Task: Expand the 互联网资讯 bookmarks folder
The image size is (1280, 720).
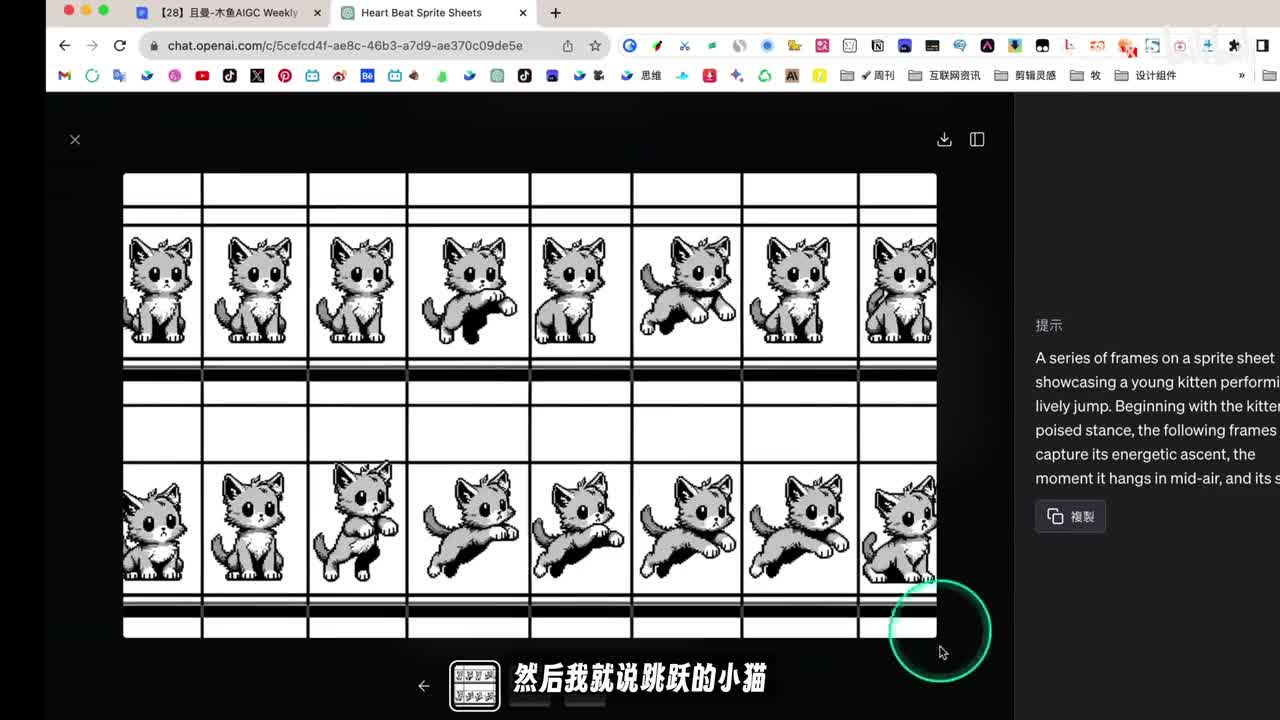Action: click(x=945, y=75)
